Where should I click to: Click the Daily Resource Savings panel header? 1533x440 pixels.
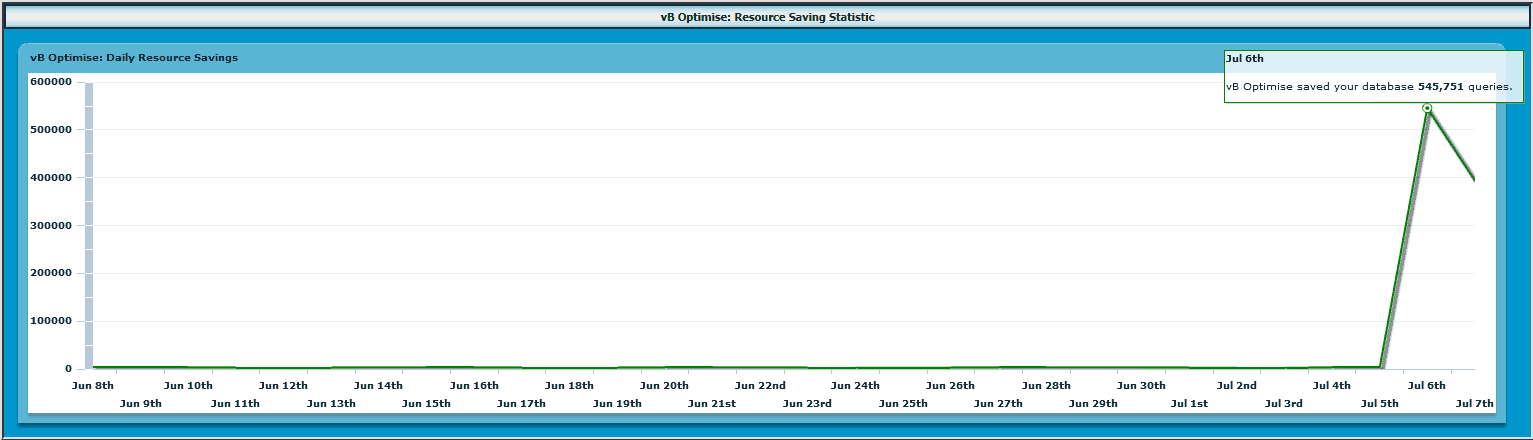[x=762, y=58]
